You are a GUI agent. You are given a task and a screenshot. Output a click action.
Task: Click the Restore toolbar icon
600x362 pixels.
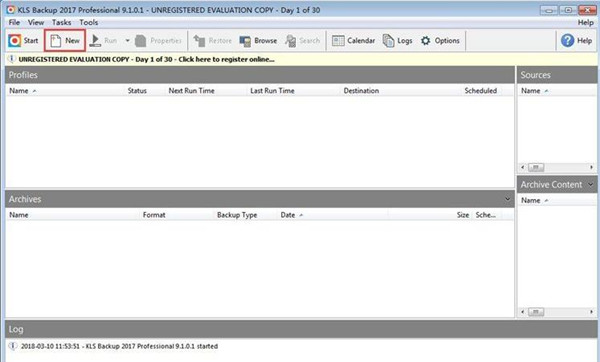pyautogui.click(x=199, y=41)
